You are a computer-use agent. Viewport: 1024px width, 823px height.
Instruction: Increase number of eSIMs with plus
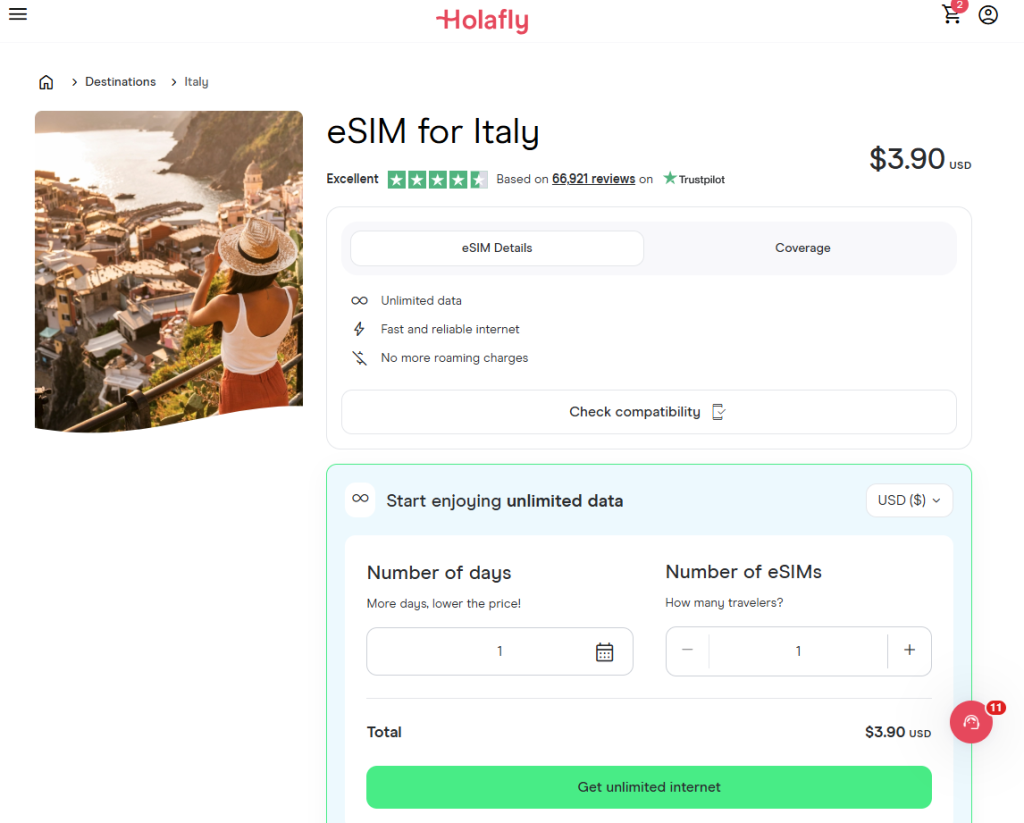click(x=909, y=651)
